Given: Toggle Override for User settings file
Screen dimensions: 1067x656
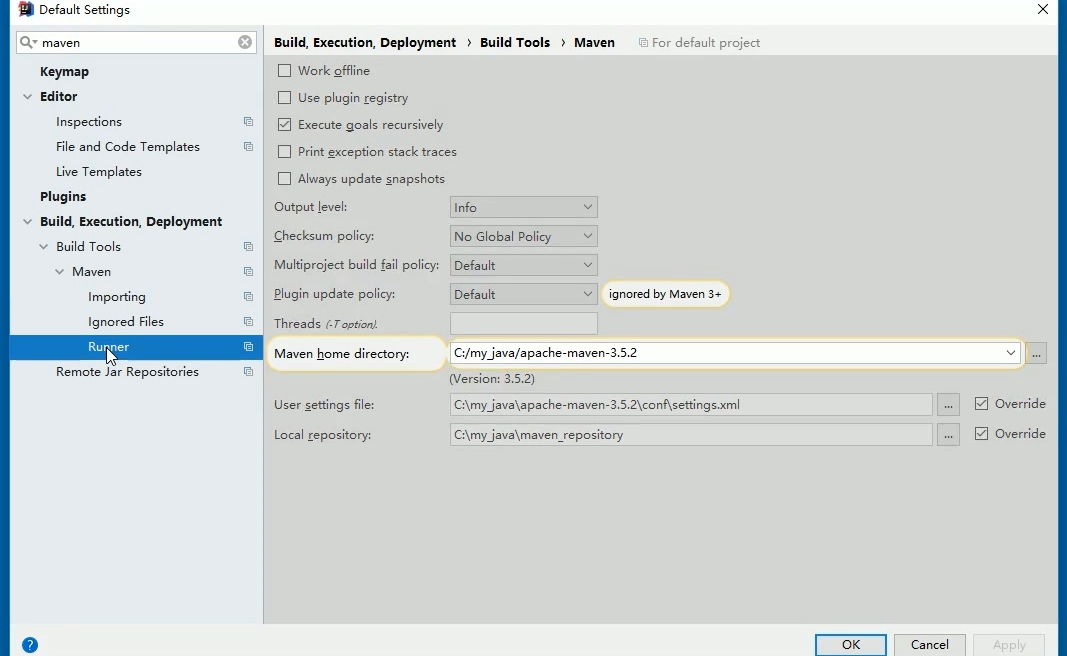Looking at the screenshot, I should [981, 404].
